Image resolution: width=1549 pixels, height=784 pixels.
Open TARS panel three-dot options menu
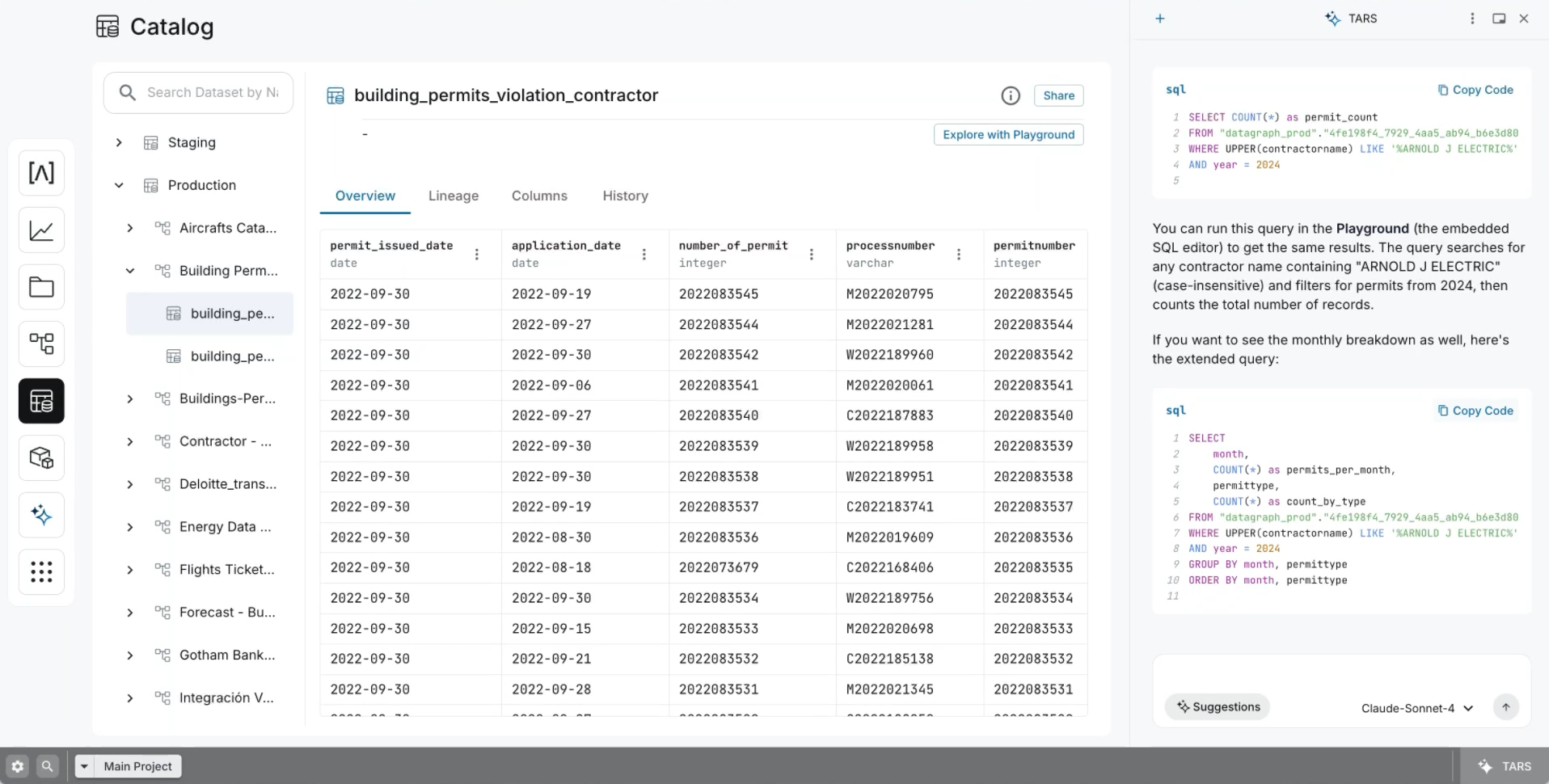1472,19
